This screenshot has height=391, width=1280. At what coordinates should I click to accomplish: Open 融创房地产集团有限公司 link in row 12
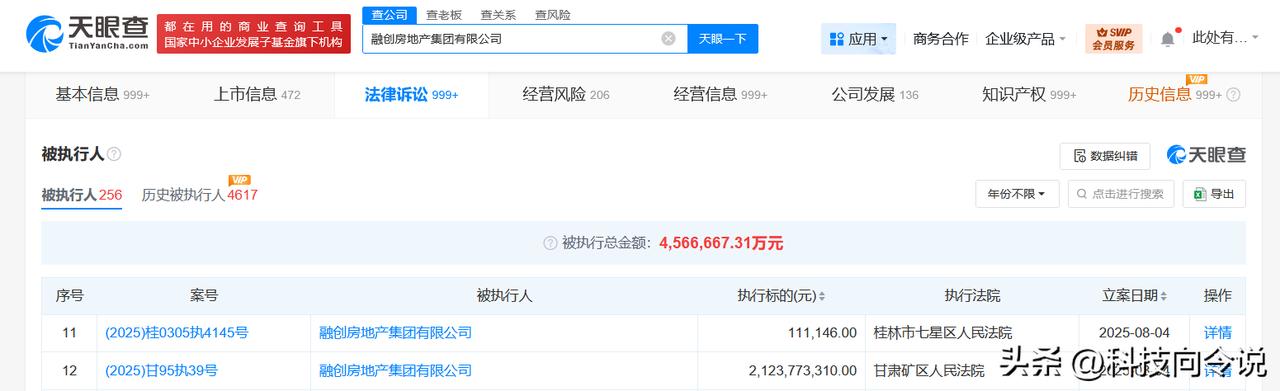395,370
